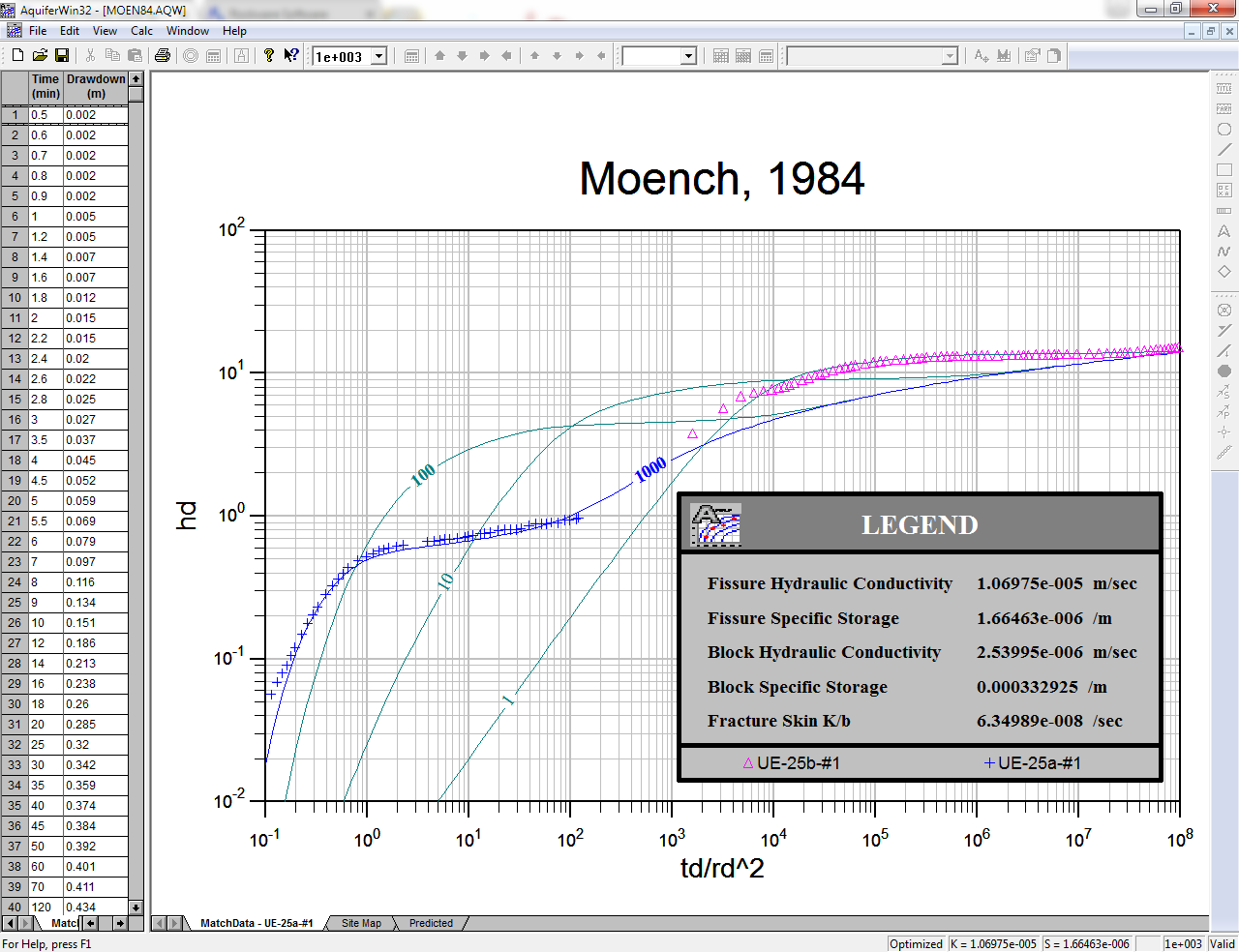
Task: Click the Drawdown (m) column header
Action: click(x=96, y=86)
